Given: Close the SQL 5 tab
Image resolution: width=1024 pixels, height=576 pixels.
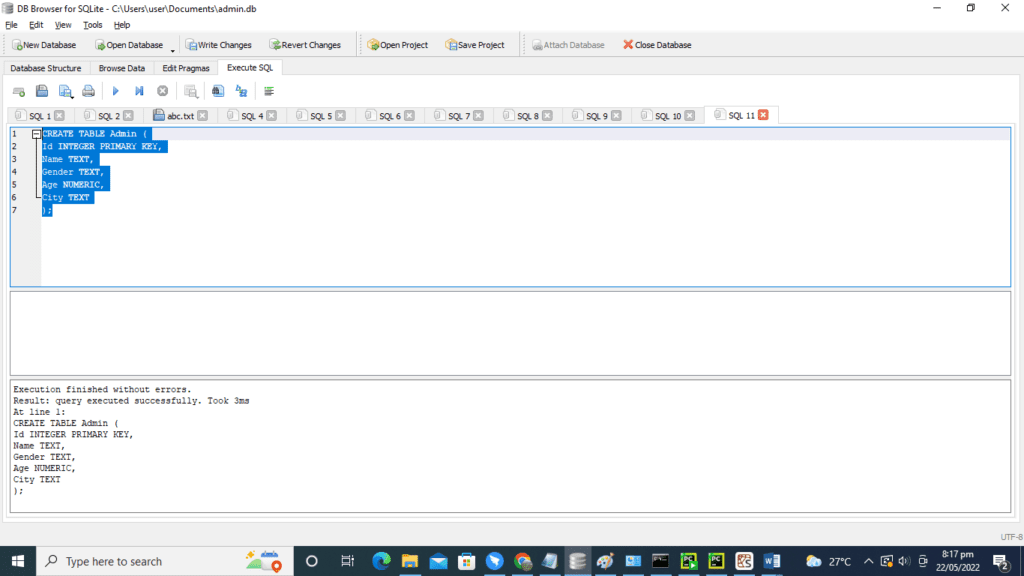Looking at the screenshot, I should point(339,115).
